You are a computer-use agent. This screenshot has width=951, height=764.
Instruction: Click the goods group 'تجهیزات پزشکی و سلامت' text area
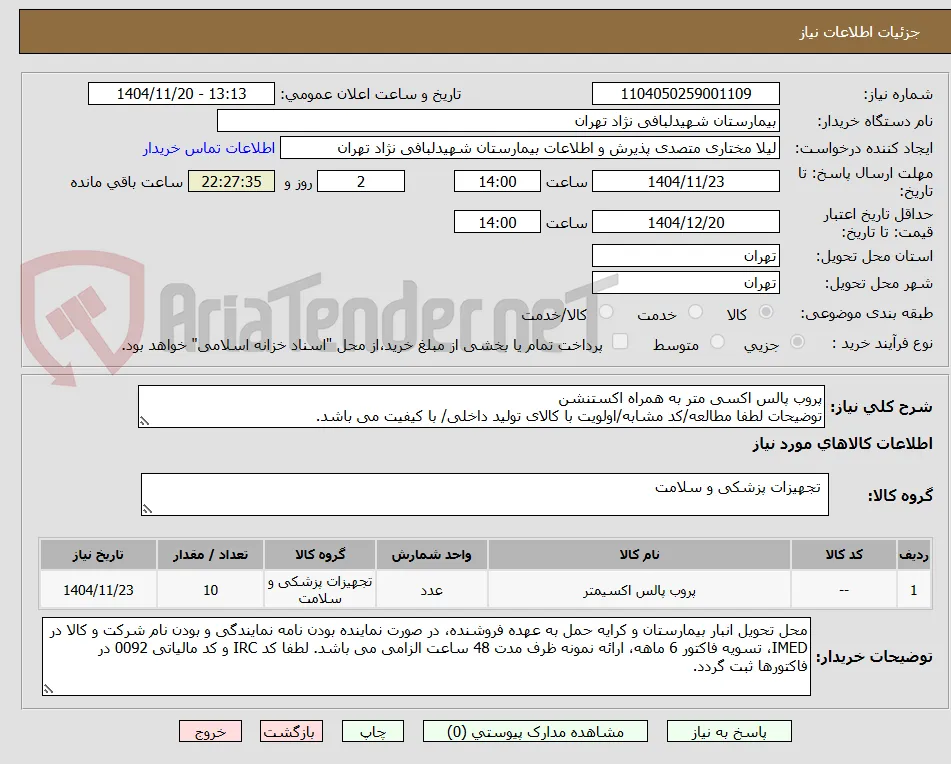[485, 495]
